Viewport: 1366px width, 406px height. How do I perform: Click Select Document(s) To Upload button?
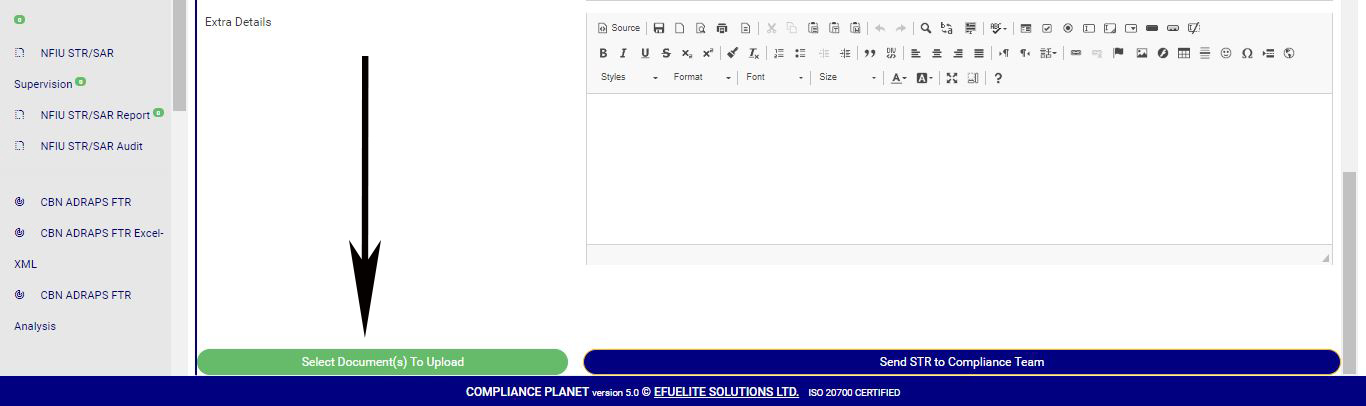point(382,362)
